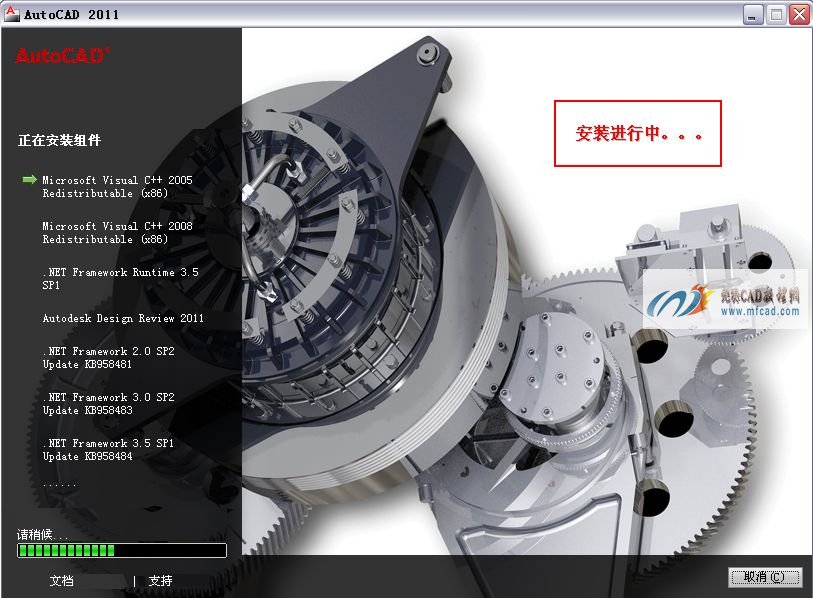Viewport: 813px width, 598px height.
Task: Select 'Autodesk Design Review 2011' text
Action: coord(123,318)
